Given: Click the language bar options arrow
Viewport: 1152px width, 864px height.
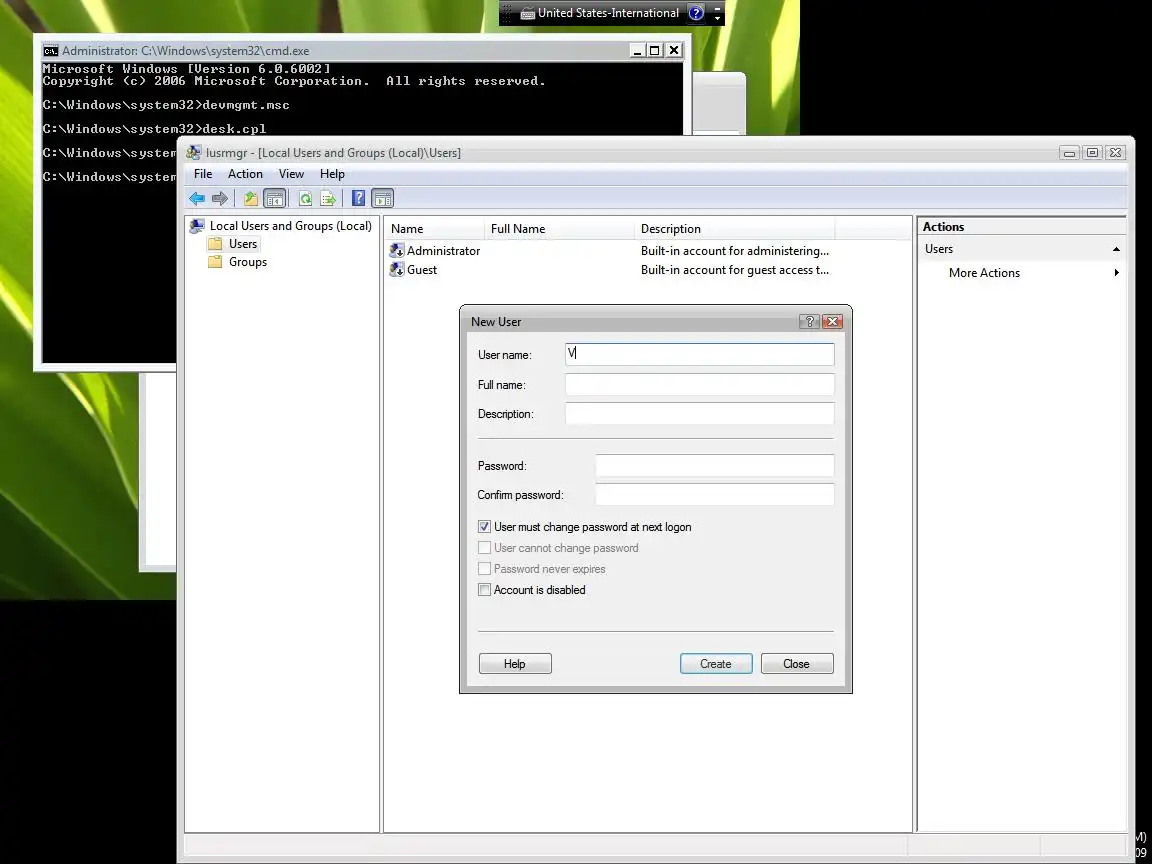Looking at the screenshot, I should pyautogui.click(x=717, y=16).
